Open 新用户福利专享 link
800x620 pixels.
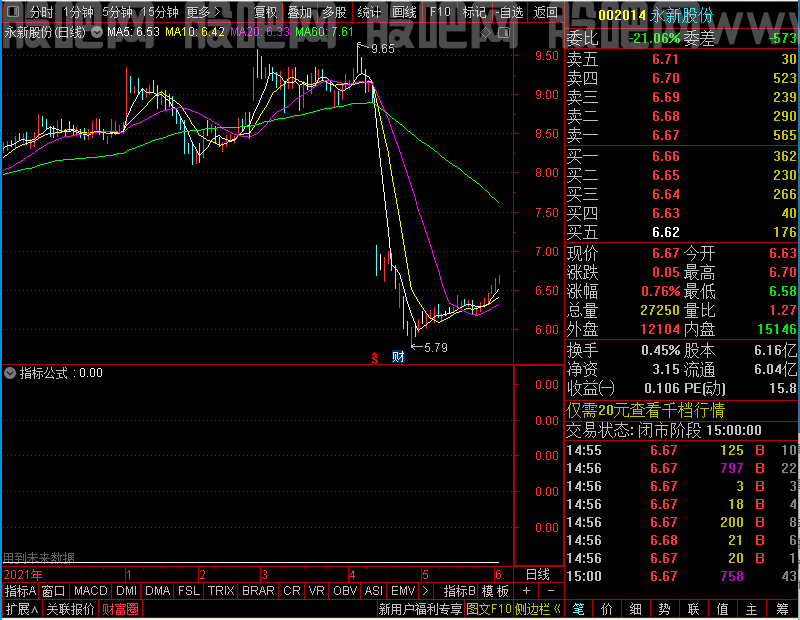point(420,609)
